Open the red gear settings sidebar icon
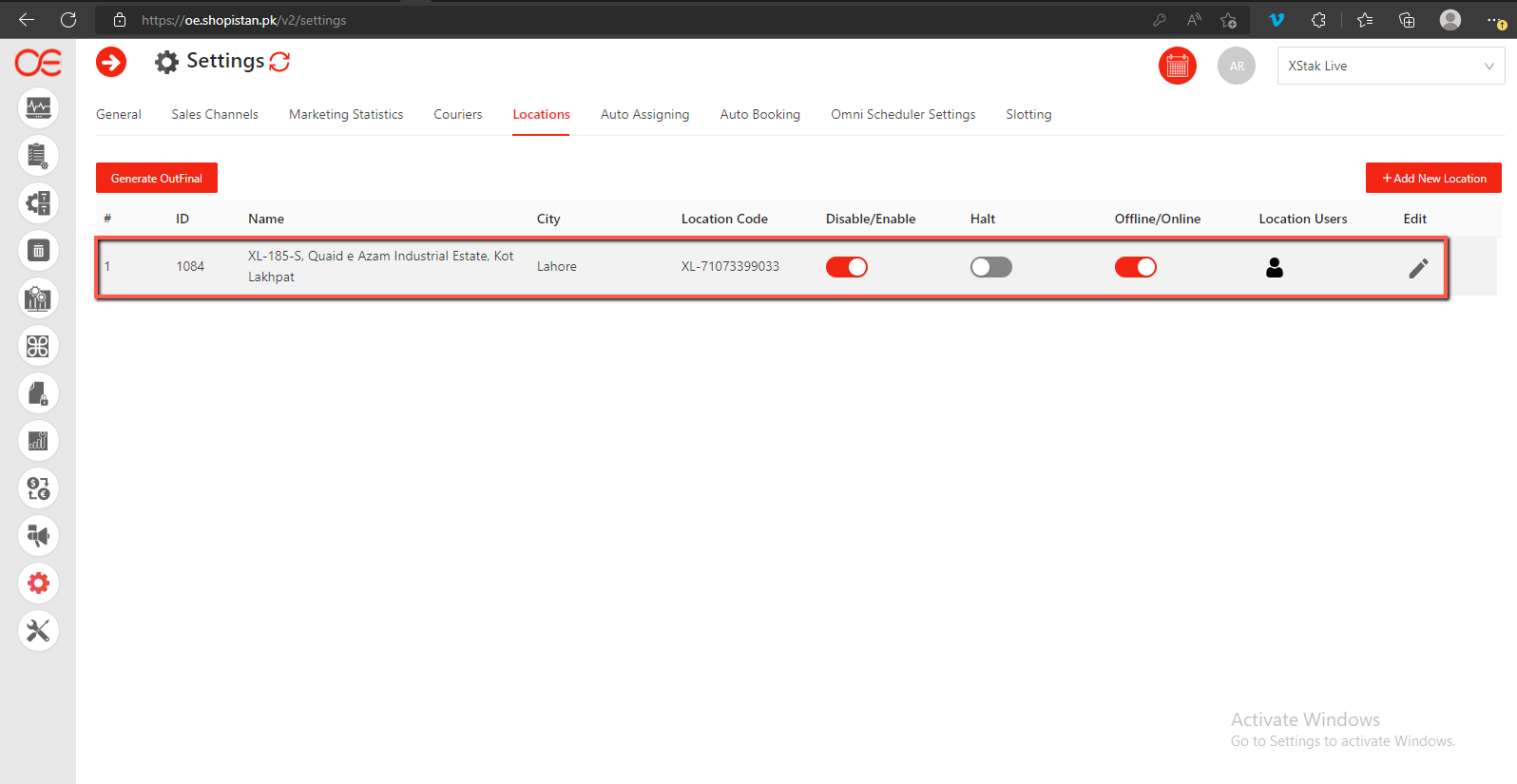 [x=38, y=583]
